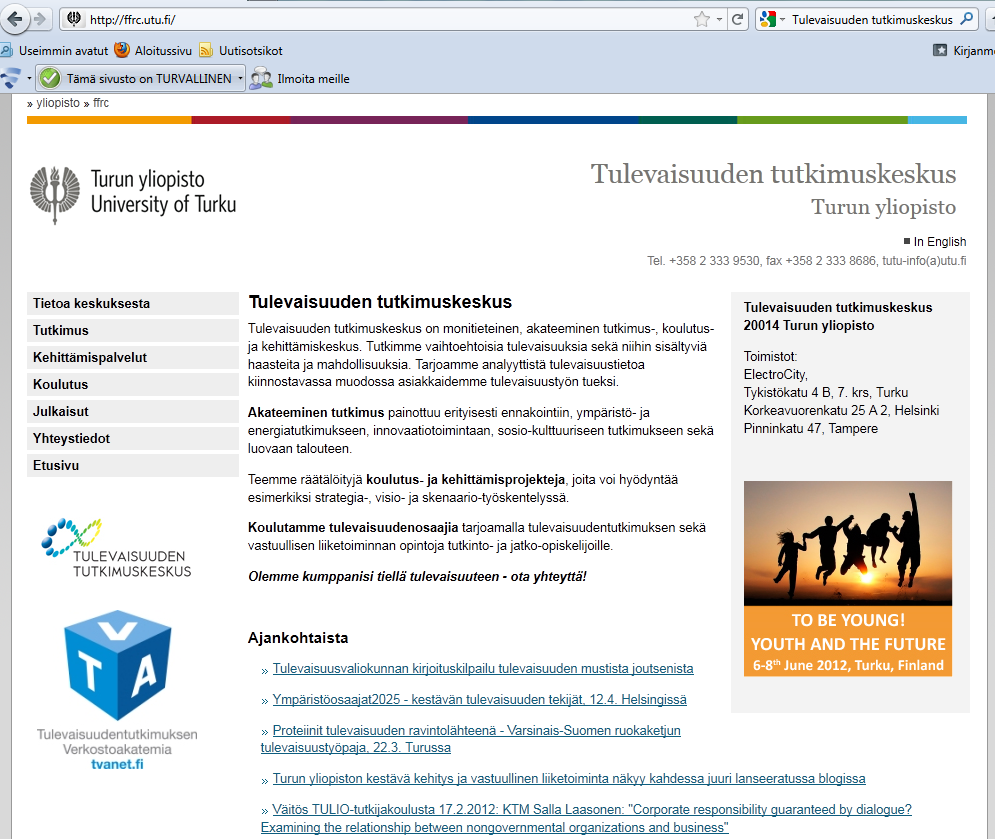The height and width of the screenshot is (839, 995).
Task: Open the Google search engine icon selector
Action: (768, 20)
